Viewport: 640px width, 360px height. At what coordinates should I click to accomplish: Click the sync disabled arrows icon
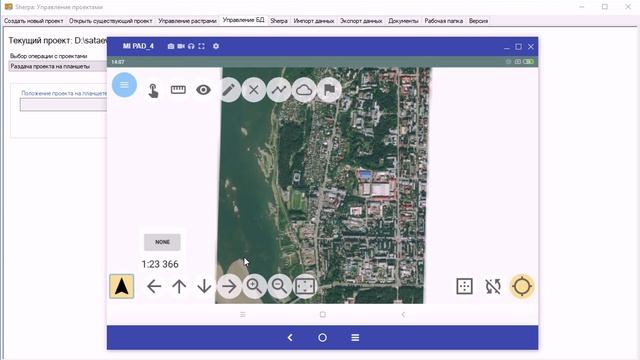click(x=493, y=286)
